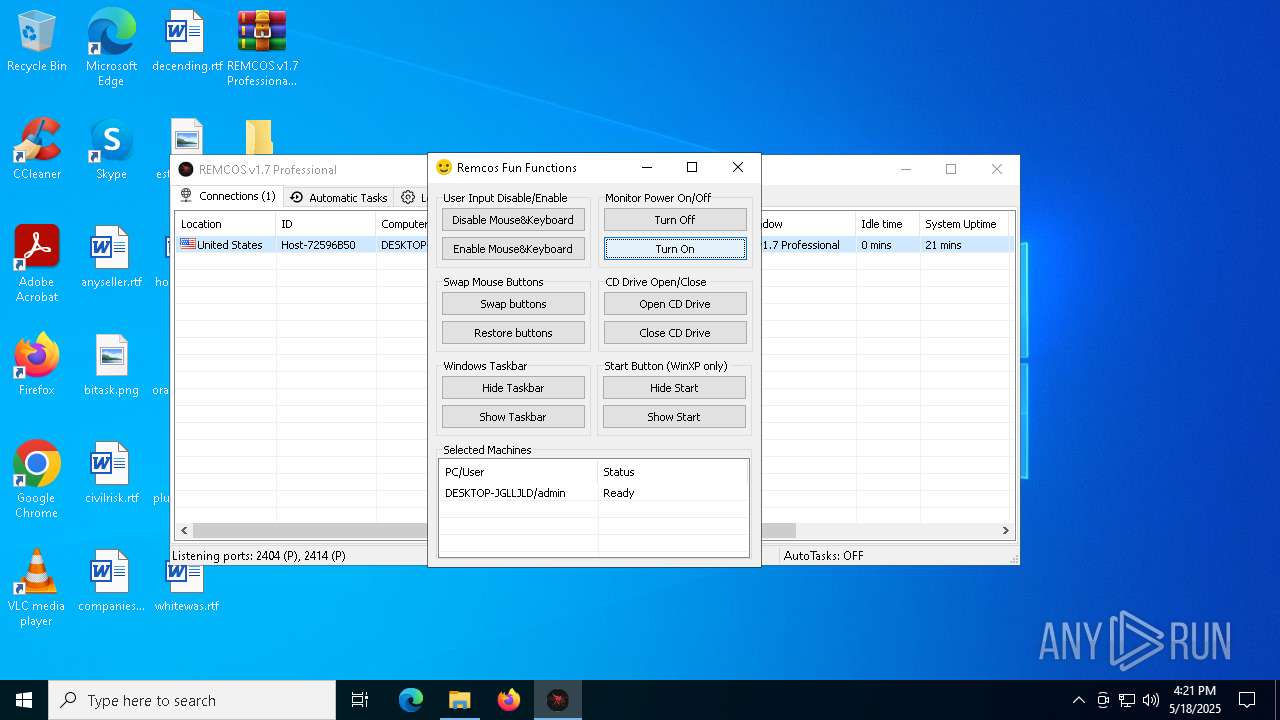Click Host-72596B50 ID cell
This screenshot has height=720, width=1280.
point(318,245)
